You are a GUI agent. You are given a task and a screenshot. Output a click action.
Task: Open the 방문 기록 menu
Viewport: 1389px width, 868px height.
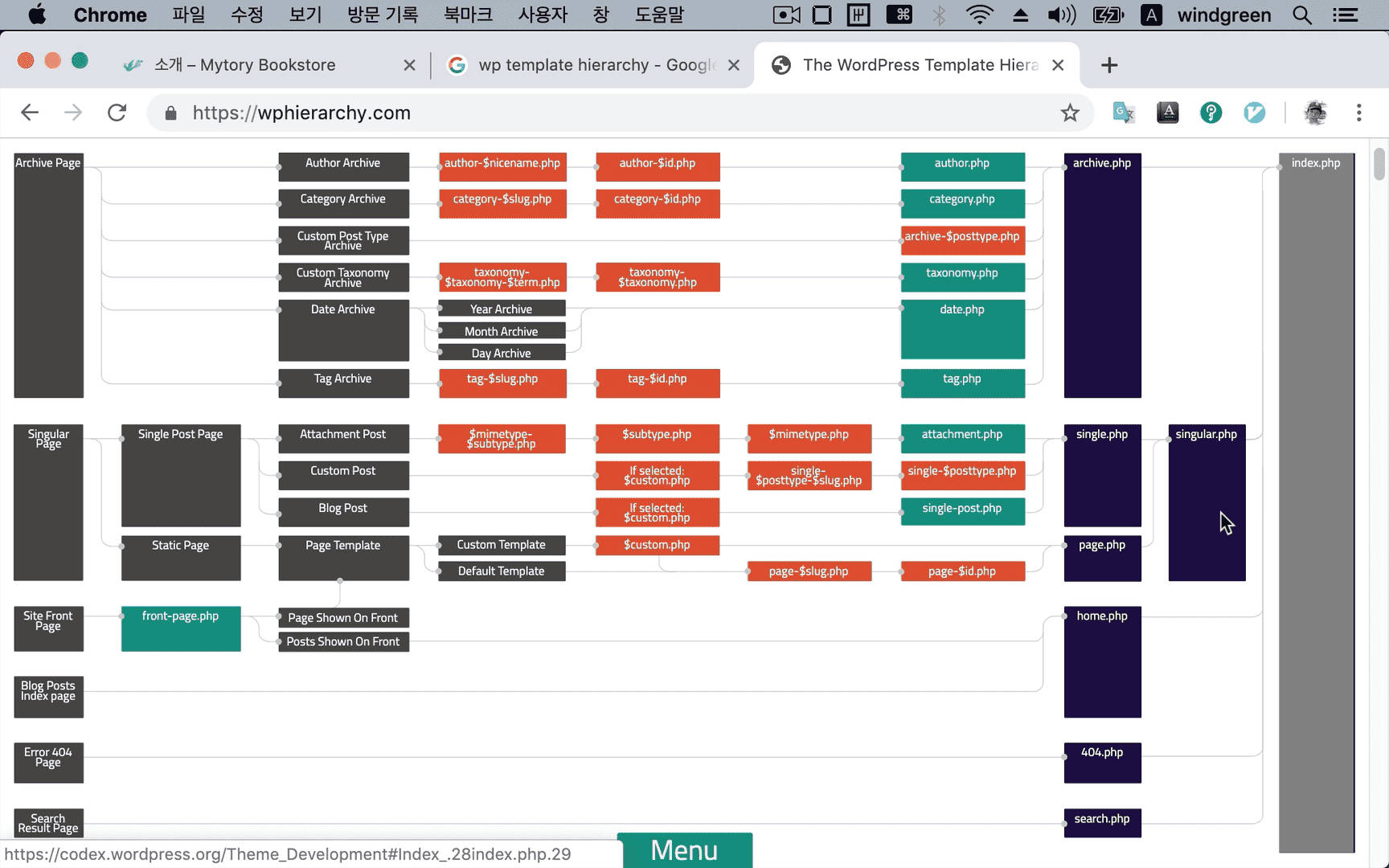(383, 14)
